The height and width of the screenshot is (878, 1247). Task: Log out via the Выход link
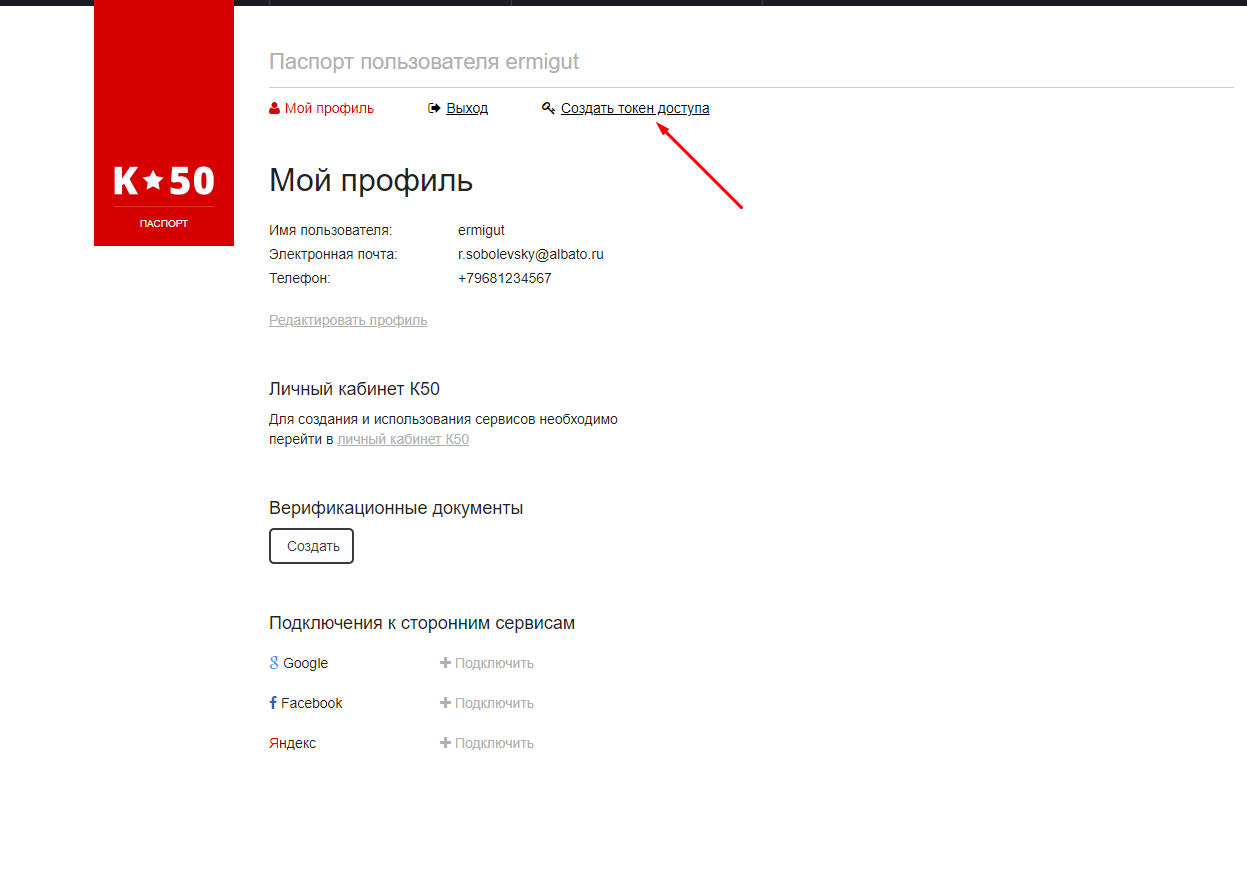pyautogui.click(x=467, y=108)
